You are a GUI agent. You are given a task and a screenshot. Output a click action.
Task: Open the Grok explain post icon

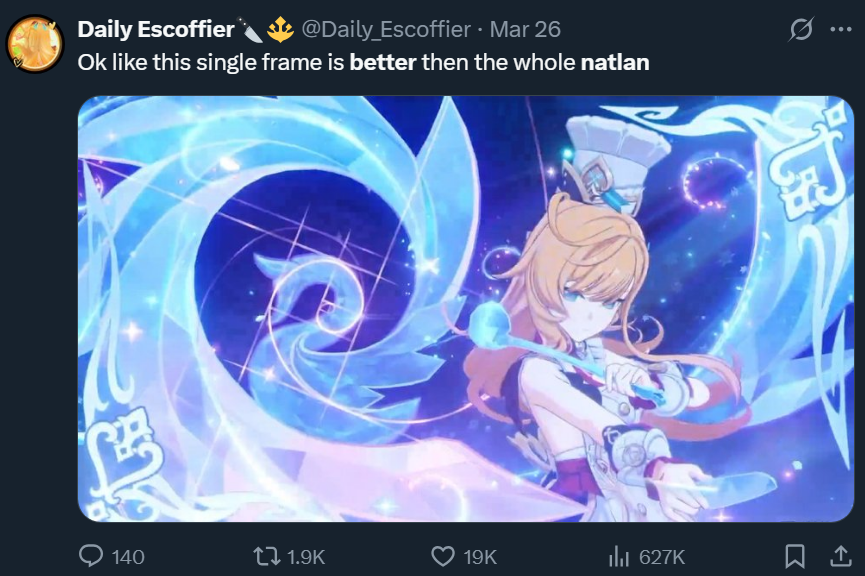(800, 29)
